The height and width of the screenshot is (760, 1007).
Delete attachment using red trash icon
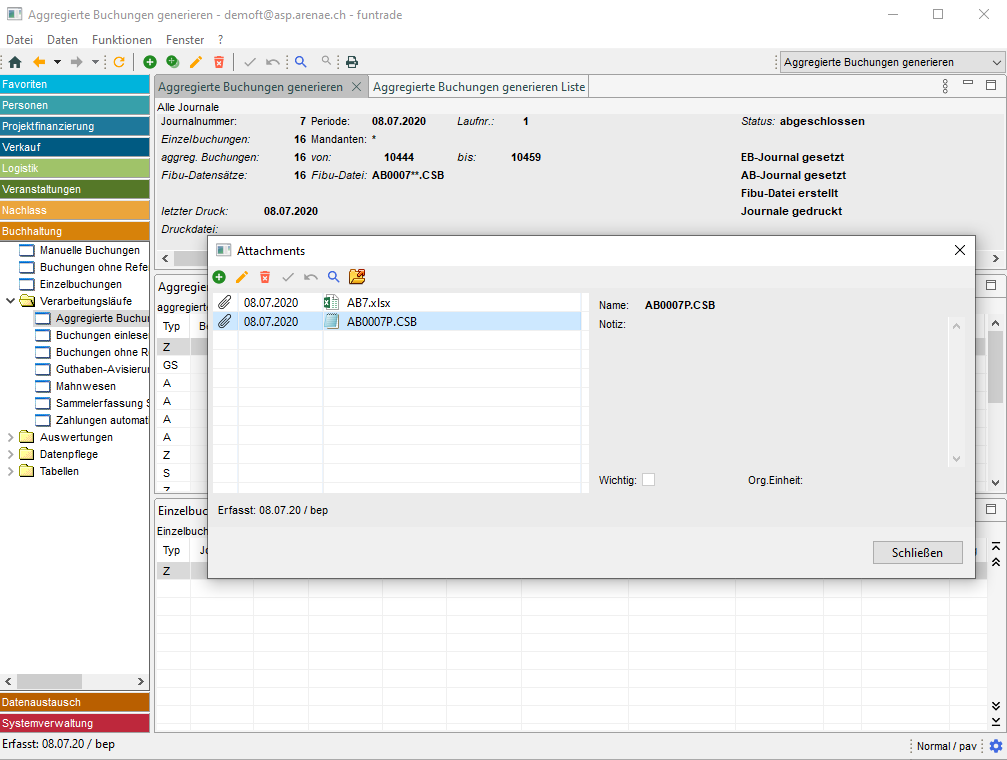click(265, 277)
